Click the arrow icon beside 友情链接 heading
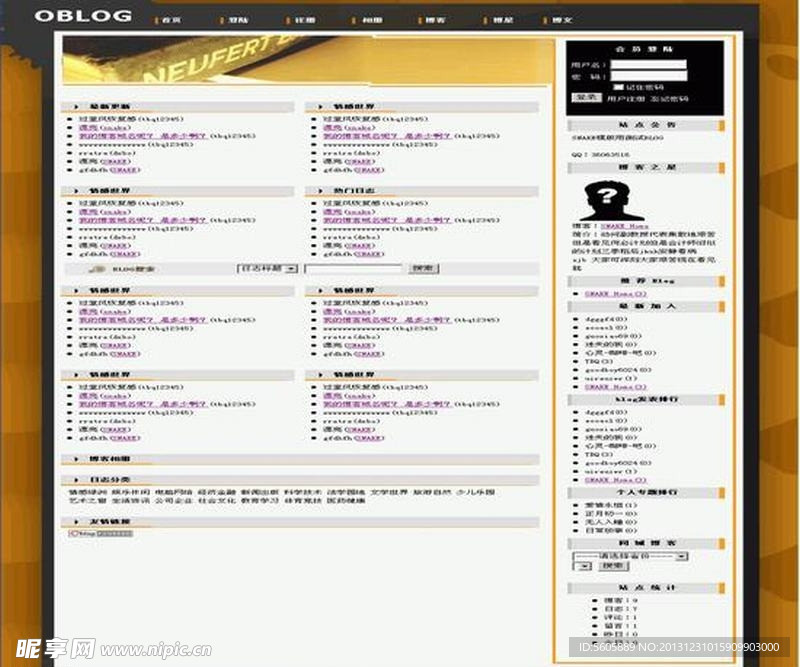Image resolution: width=800 pixels, height=667 pixels. pyautogui.click(x=76, y=522)
